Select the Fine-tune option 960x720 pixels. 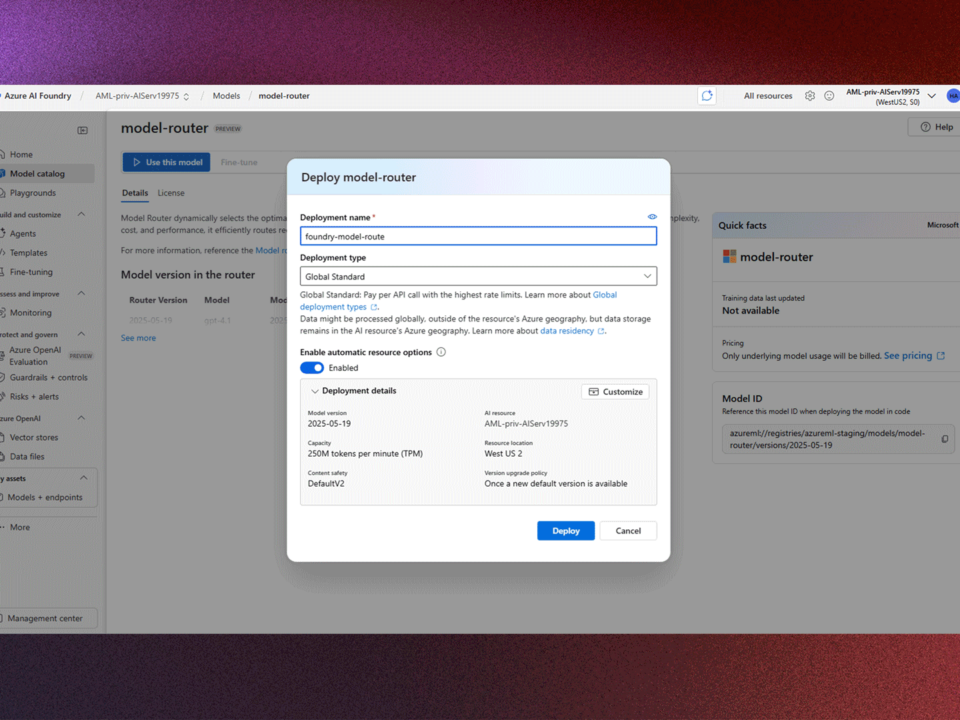239,162
